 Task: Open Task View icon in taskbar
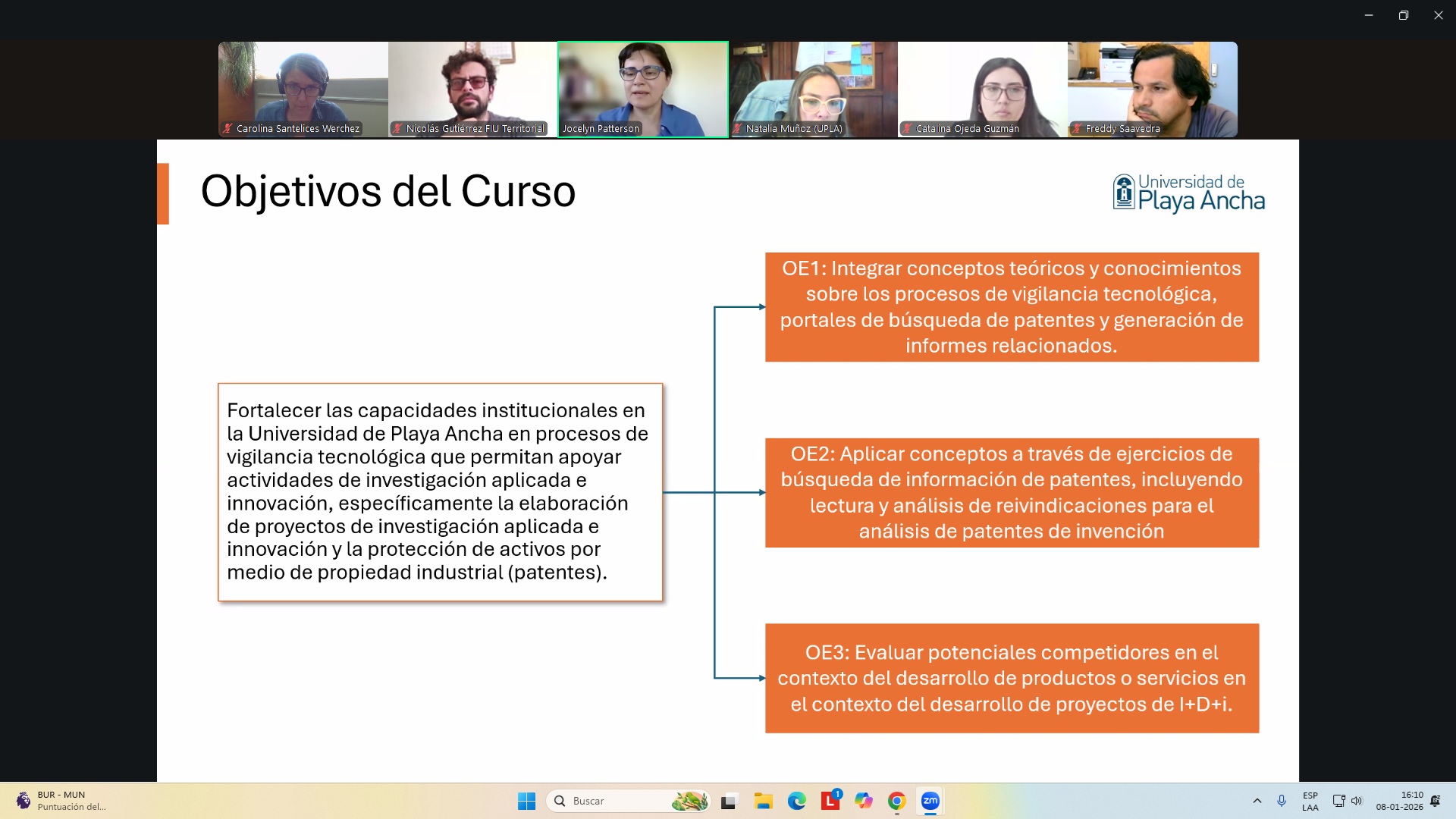coord(729,801)
